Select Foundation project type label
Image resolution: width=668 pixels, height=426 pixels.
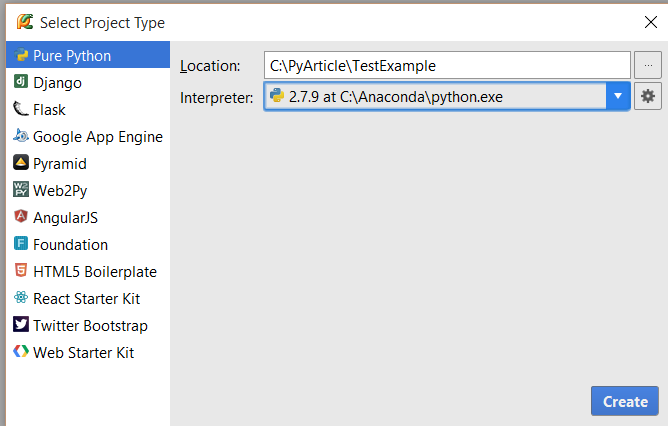pos(71,245)
